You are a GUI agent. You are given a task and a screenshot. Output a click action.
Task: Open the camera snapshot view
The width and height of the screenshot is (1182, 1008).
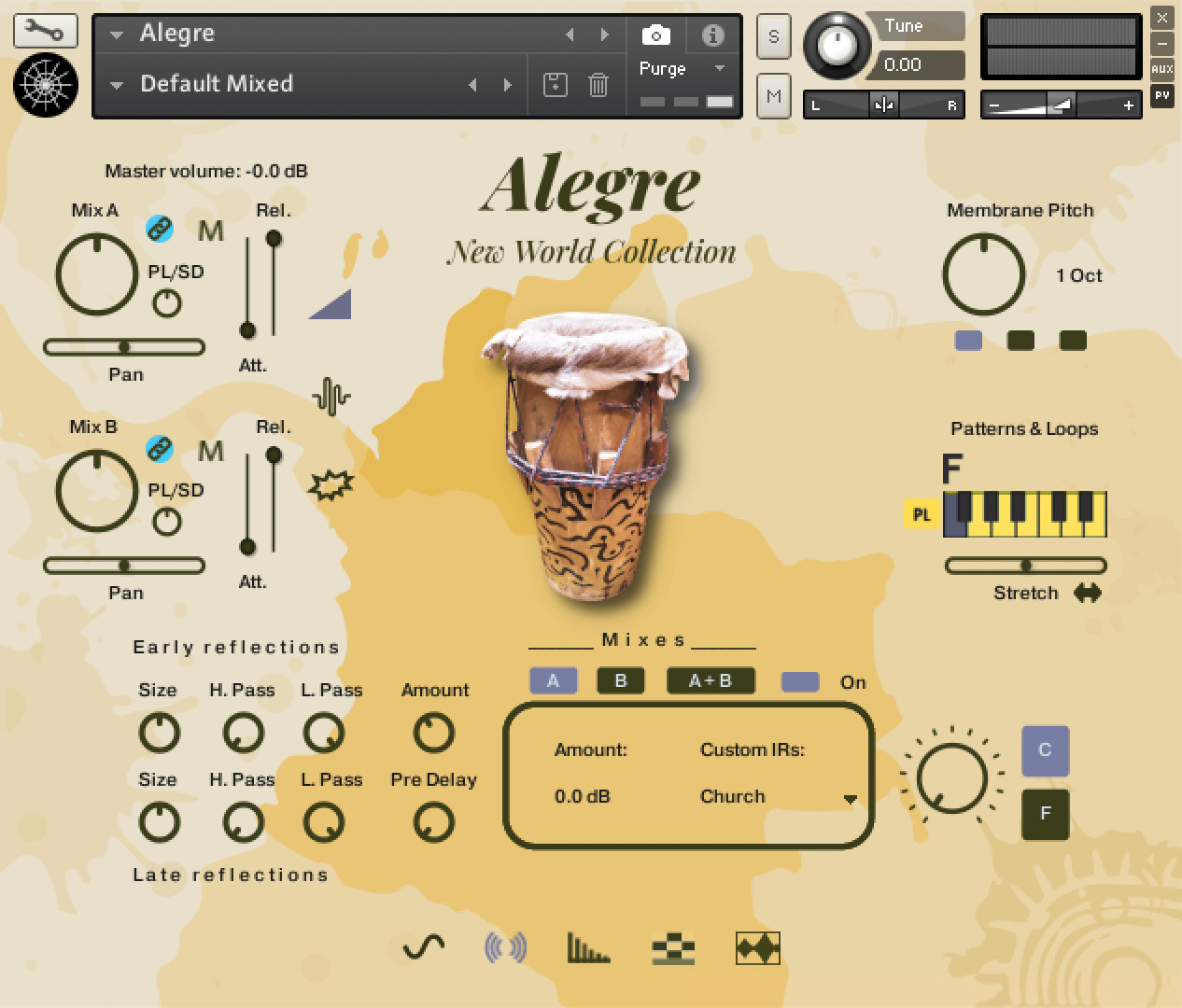(656, 35)
